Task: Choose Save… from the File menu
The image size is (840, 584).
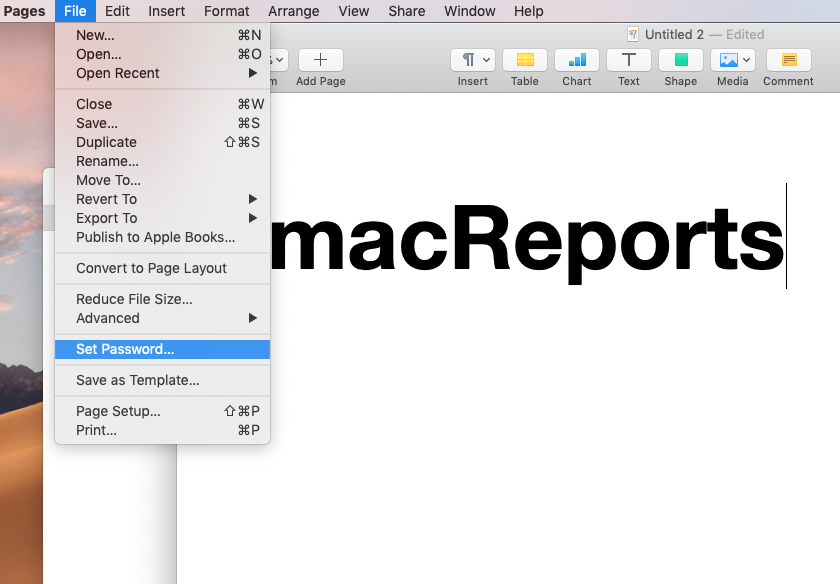Action: (x=162, y=123)
